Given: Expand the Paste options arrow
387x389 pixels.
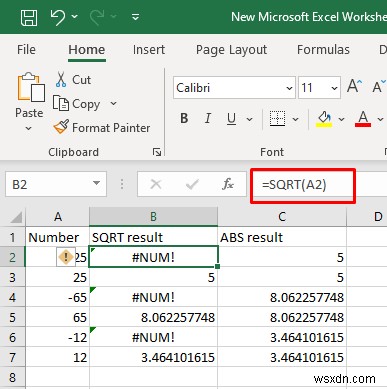Looking at the screenshot, I should click(x=29, y=128).
